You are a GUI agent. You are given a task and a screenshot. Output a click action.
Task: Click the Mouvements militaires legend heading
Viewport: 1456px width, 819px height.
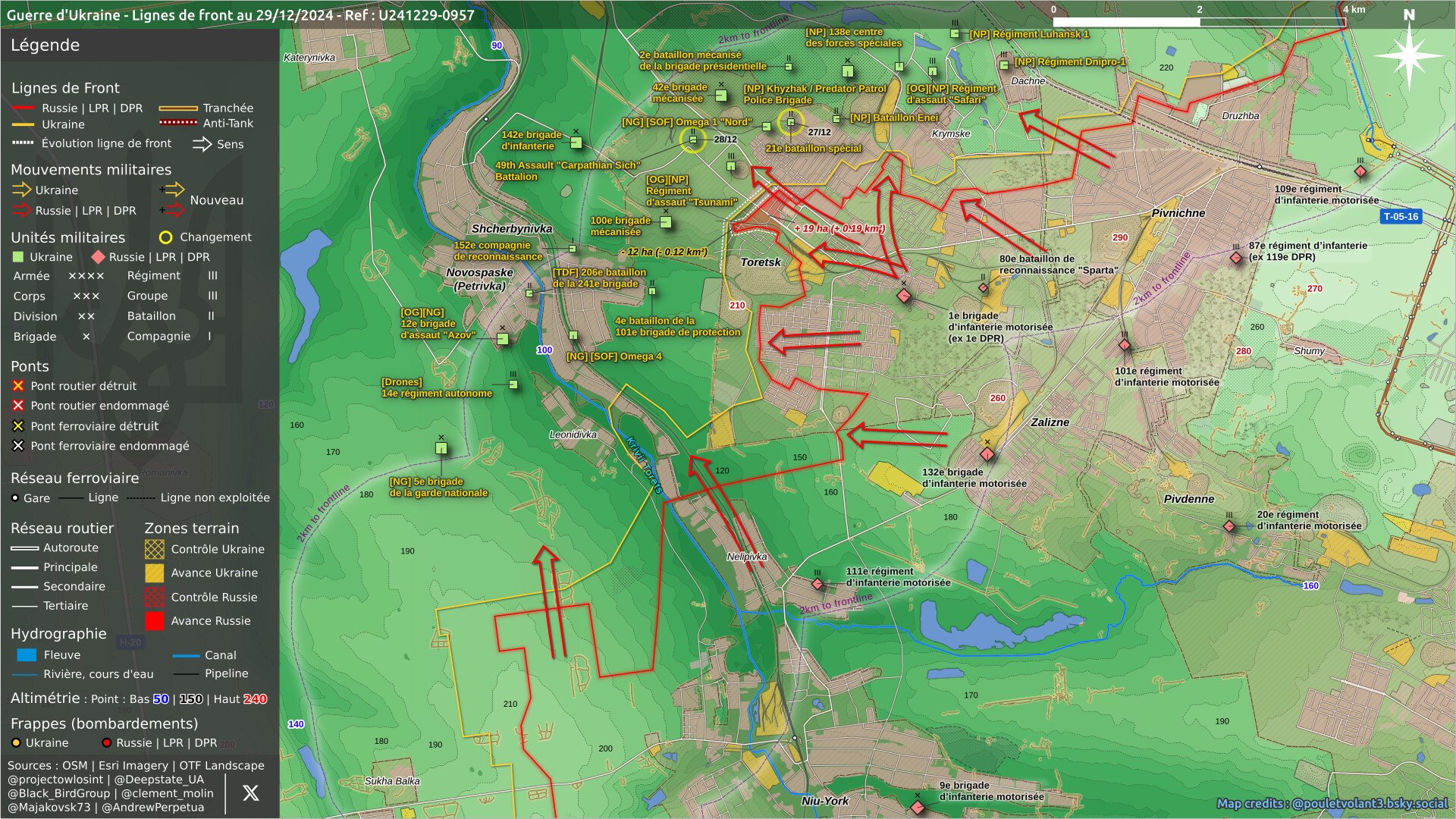[x=91, y=170]
